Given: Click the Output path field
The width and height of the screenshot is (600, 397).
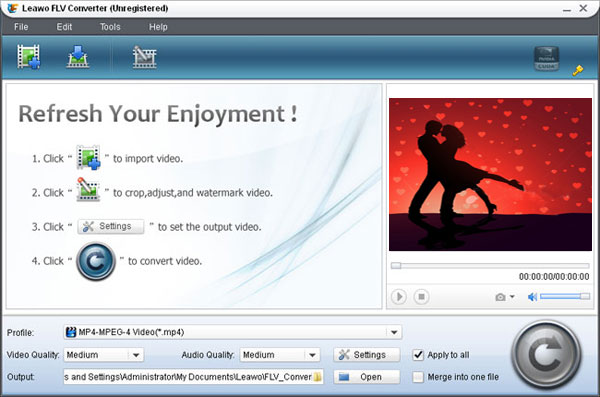Looking at the screenshot, I should [x=188, y=377].
